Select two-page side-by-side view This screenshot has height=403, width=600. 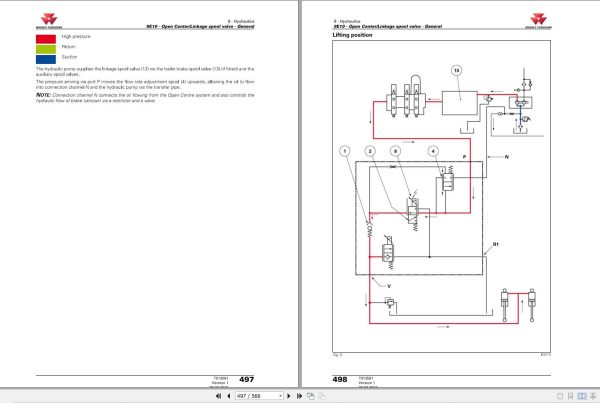click(582, 396)
